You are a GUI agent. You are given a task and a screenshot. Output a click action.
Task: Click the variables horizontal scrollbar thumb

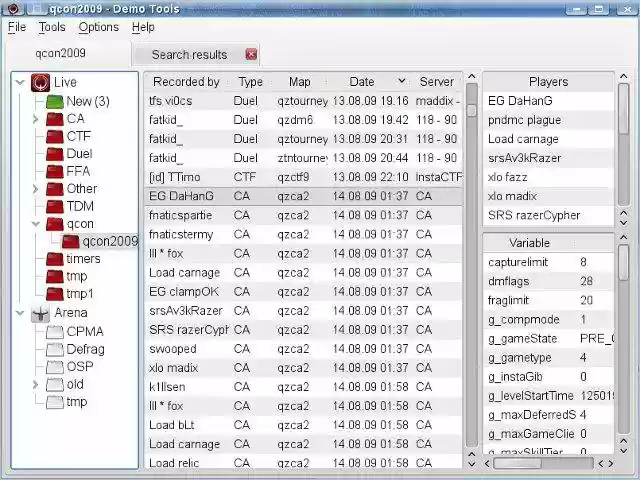[518, 464]
